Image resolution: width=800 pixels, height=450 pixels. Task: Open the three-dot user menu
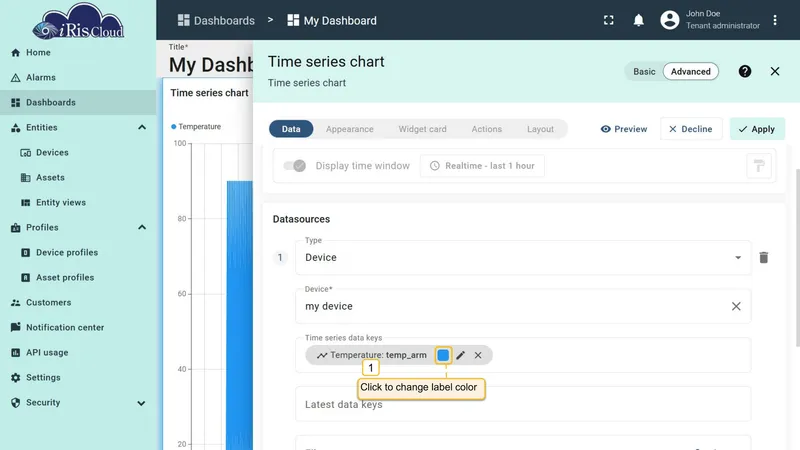(x=774, y=20)
